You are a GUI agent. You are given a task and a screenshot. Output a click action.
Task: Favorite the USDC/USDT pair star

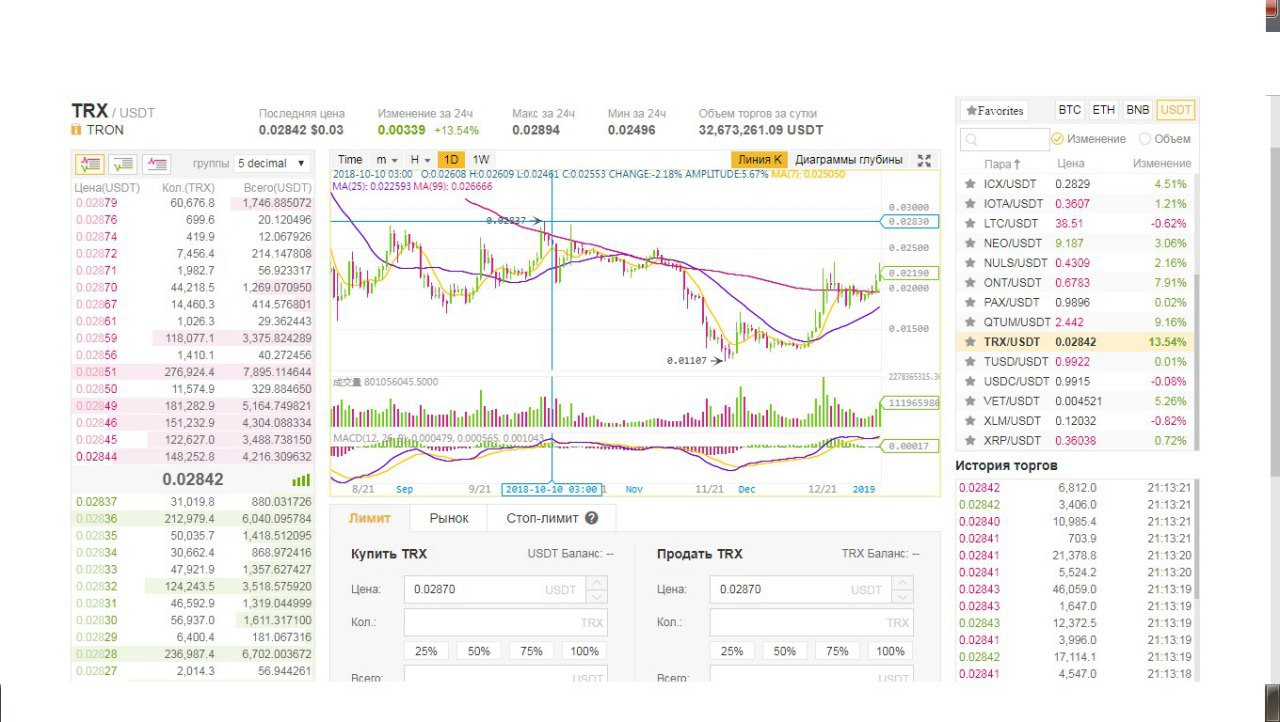[x=969, y=381]
